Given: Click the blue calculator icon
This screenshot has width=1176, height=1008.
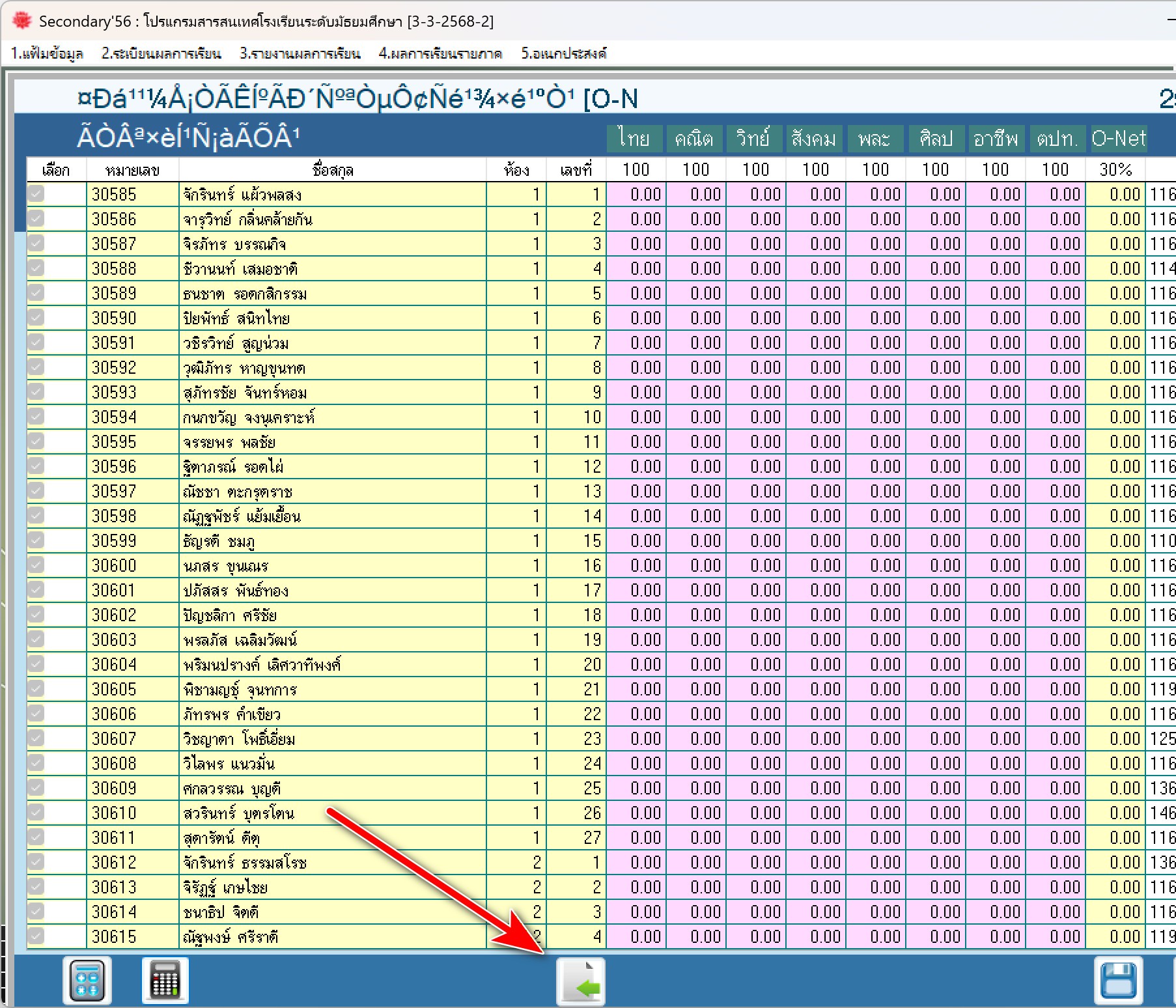Looking at the screenshot, I should [x=87, y=980].
